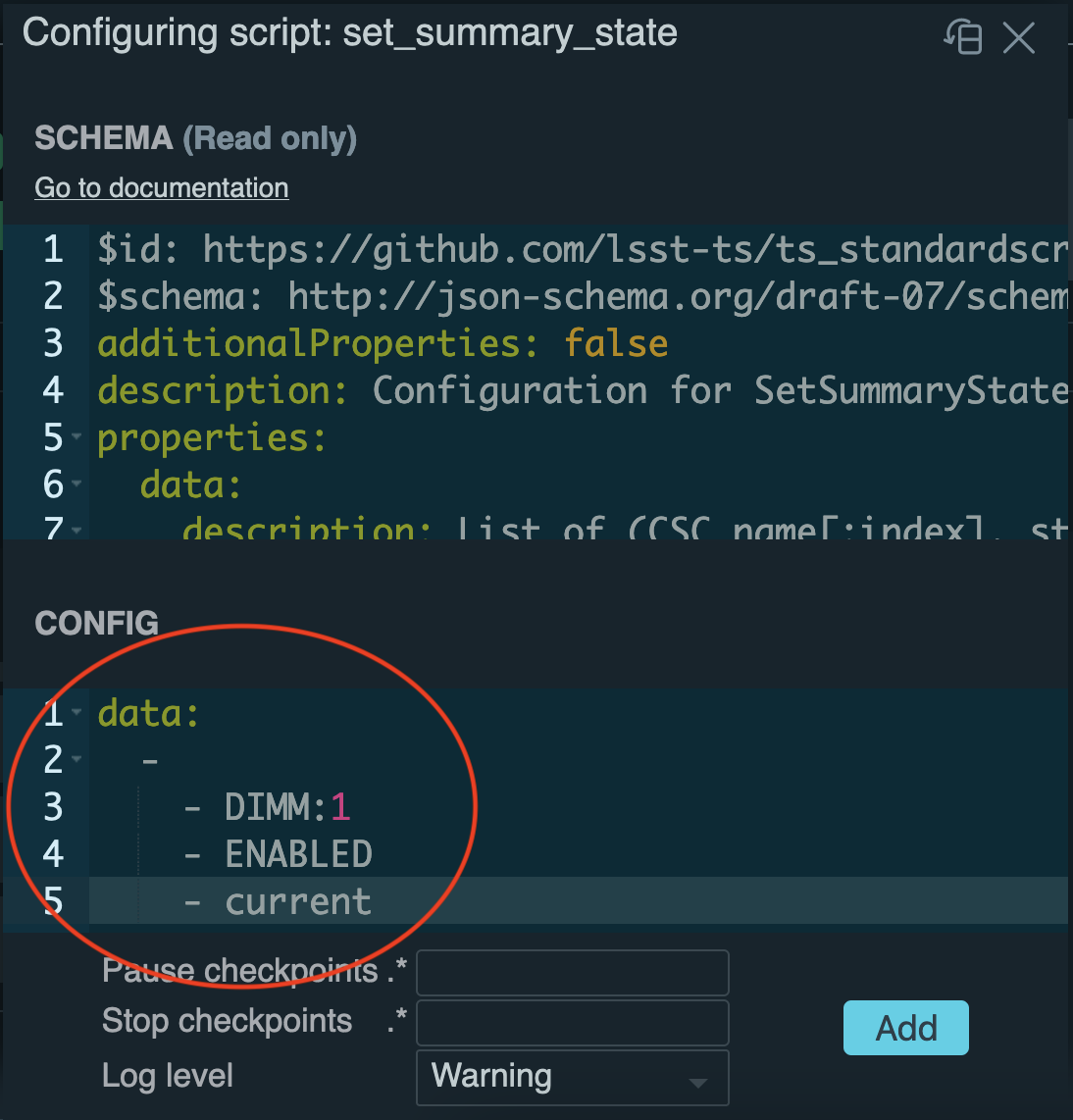Viewport: 1073px width, 1120px height.
Task: Click the CONFIG section heading
Action: tap(96, 622)
